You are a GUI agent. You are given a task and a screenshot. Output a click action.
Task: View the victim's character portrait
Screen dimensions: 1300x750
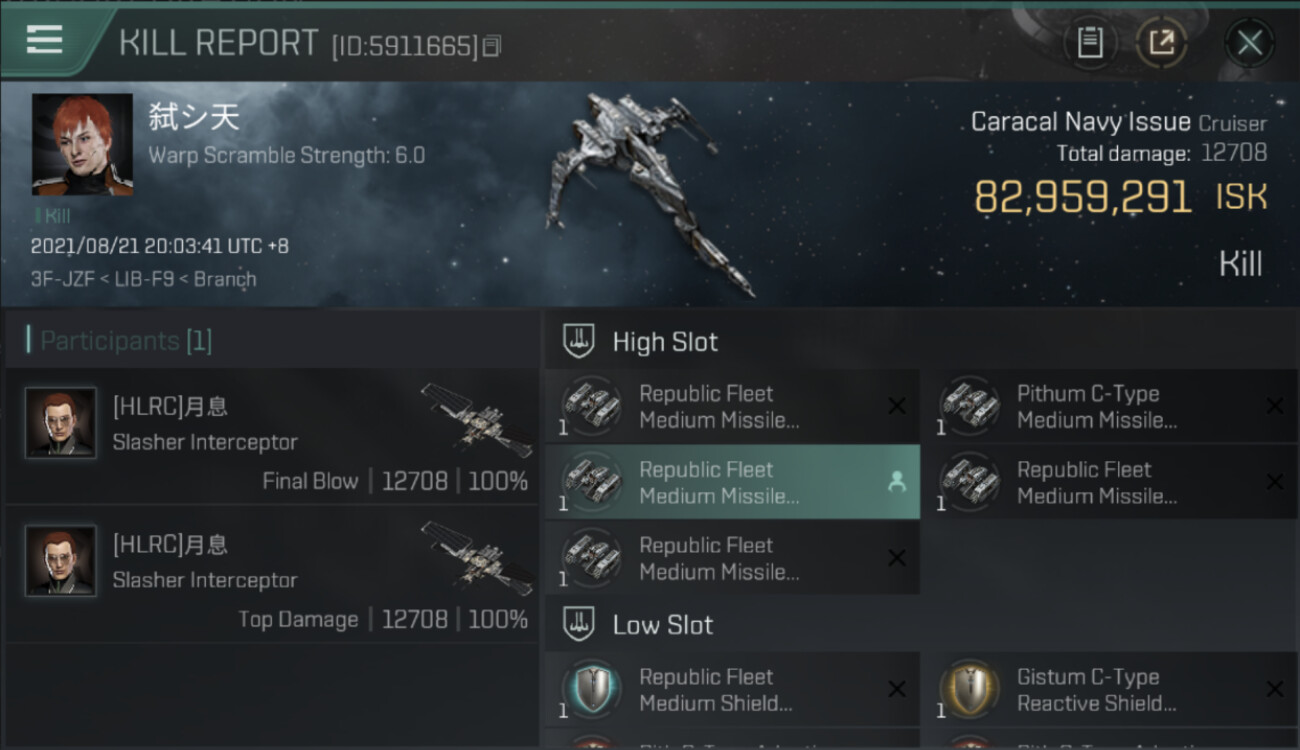[82, 144]
